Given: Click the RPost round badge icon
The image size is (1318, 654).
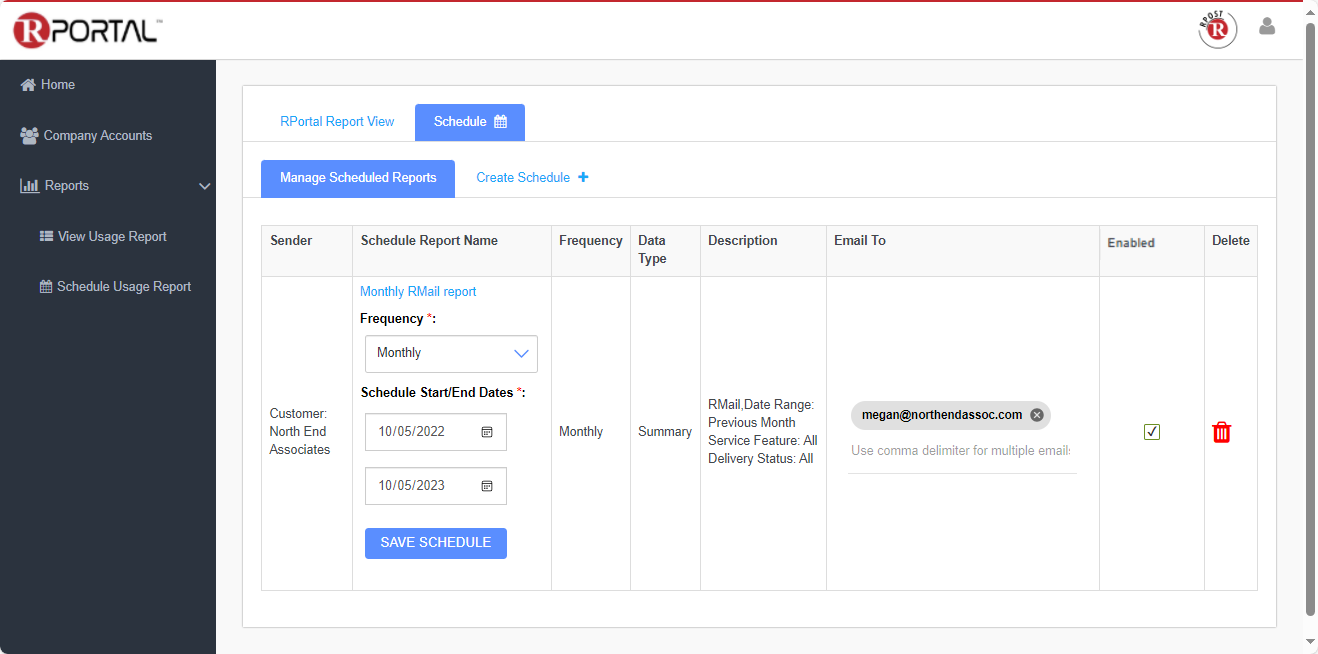Looking at the screenshot, I should click(x=1217, y=29).
